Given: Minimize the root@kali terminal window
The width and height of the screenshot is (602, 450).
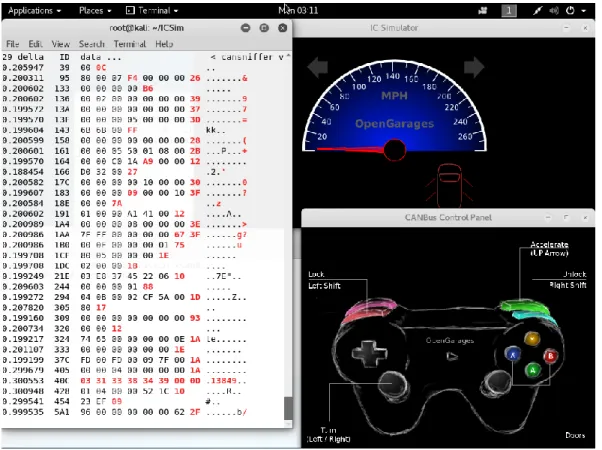Looking at the screenshot, I should tap(246, 28).
